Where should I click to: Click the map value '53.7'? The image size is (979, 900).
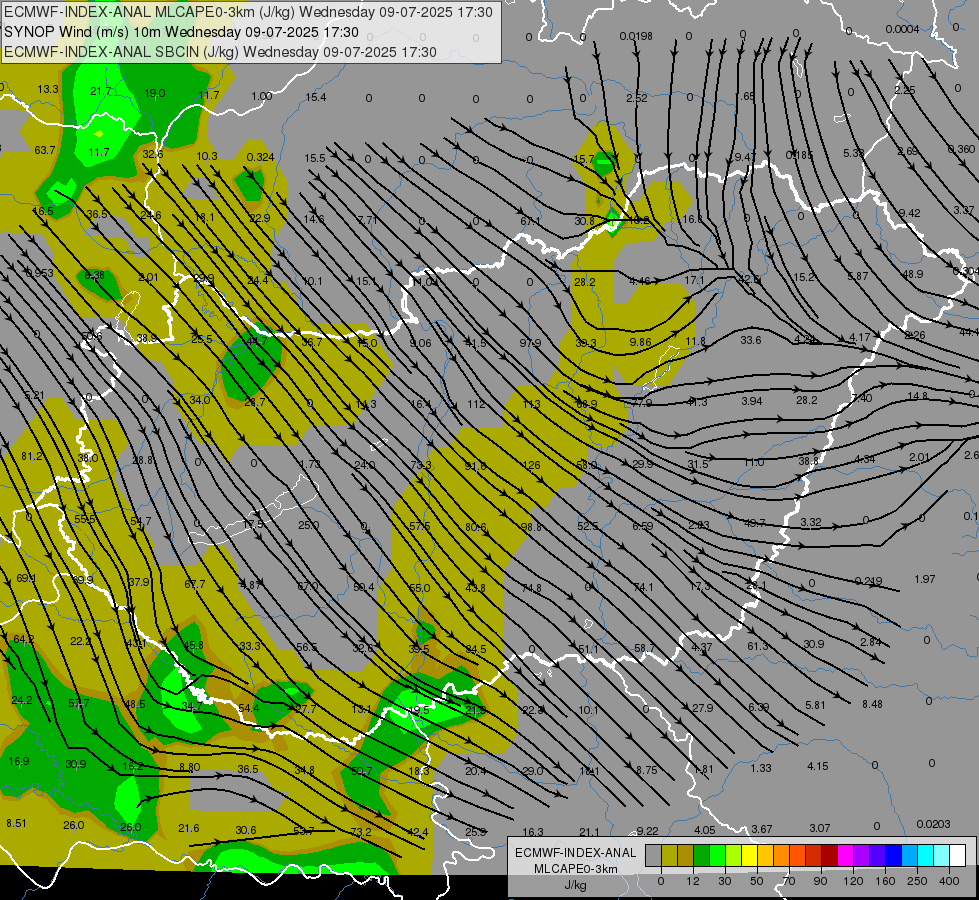coord(303,831)
